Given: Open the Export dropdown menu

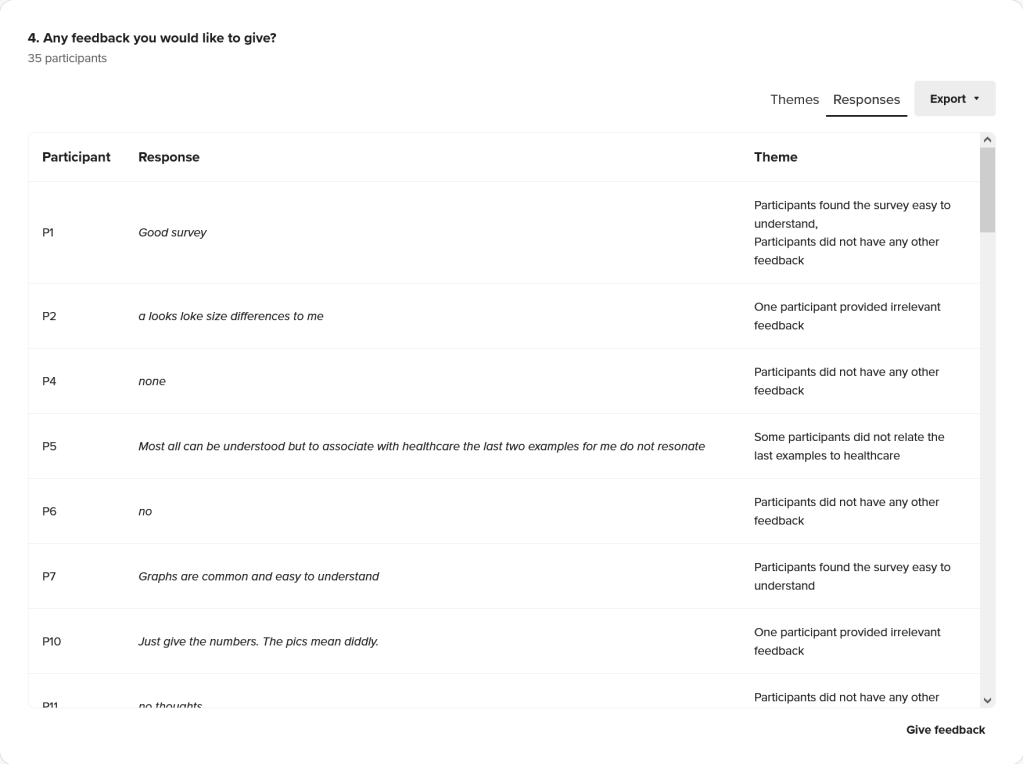Looking at the screenshot, I should pos(954,99).
